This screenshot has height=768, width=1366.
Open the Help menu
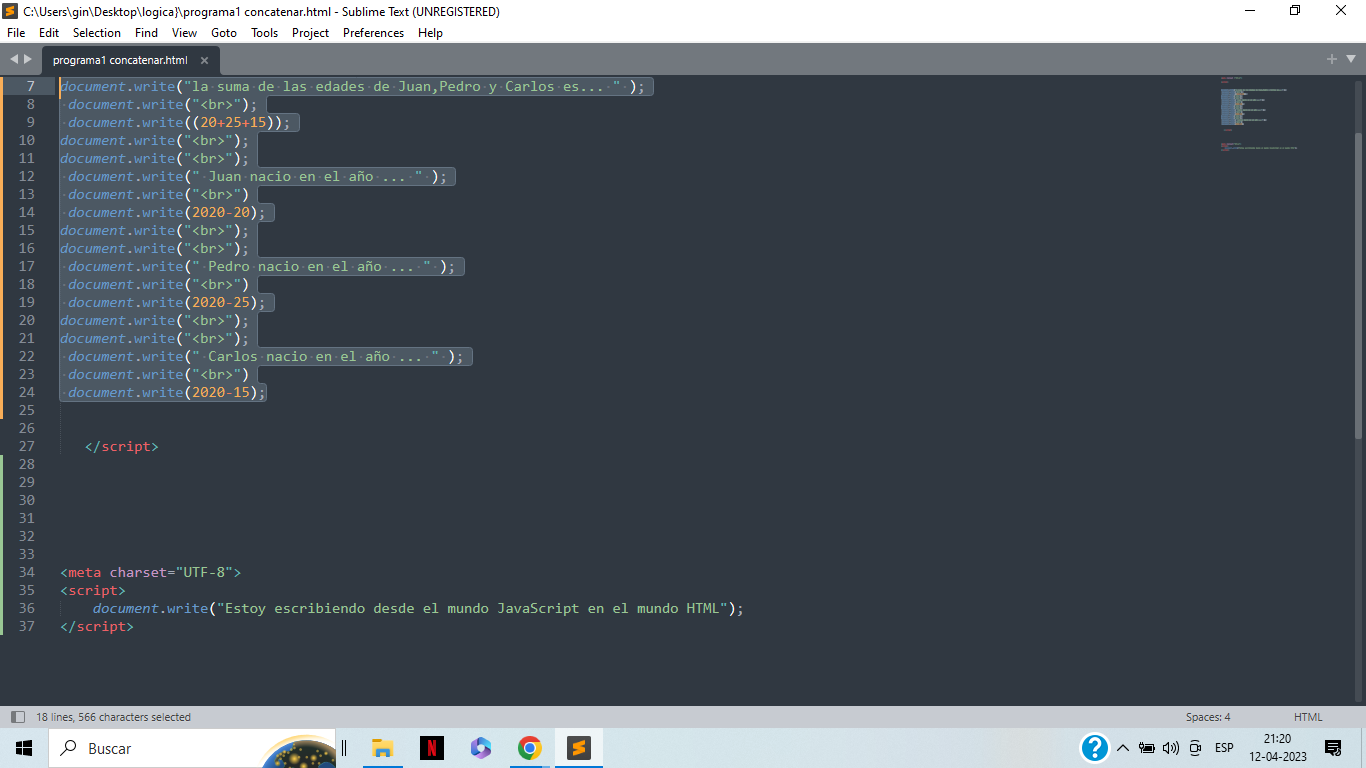430,33
